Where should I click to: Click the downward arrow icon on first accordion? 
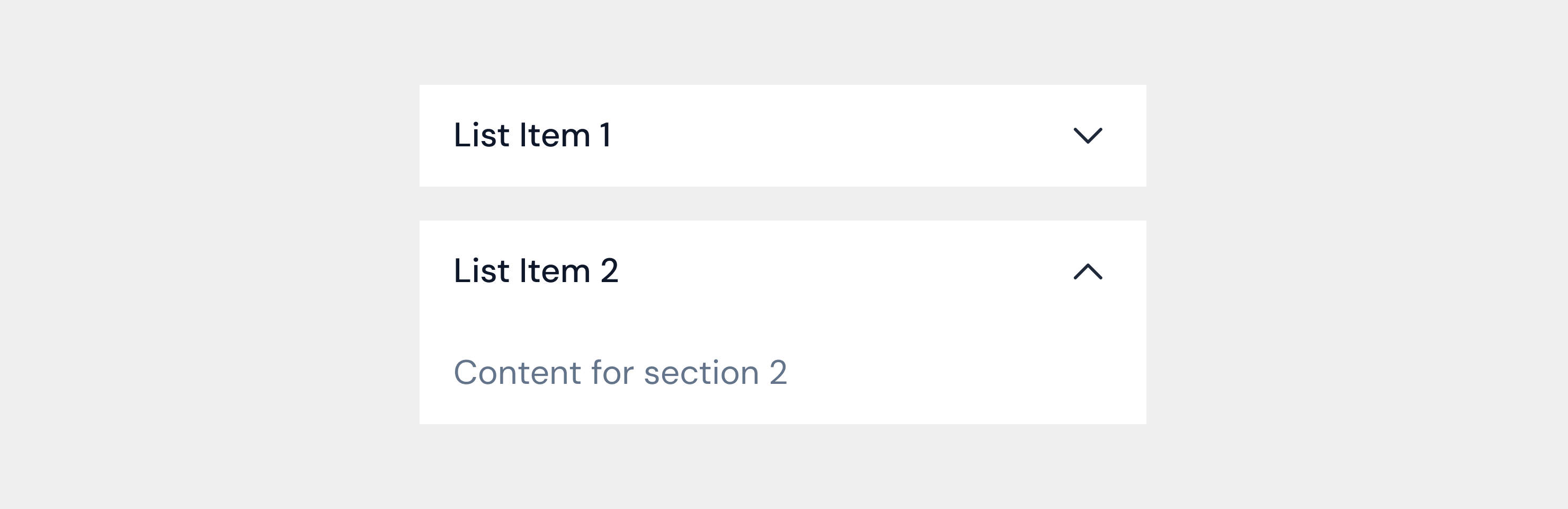click(x=1087, y=135)
